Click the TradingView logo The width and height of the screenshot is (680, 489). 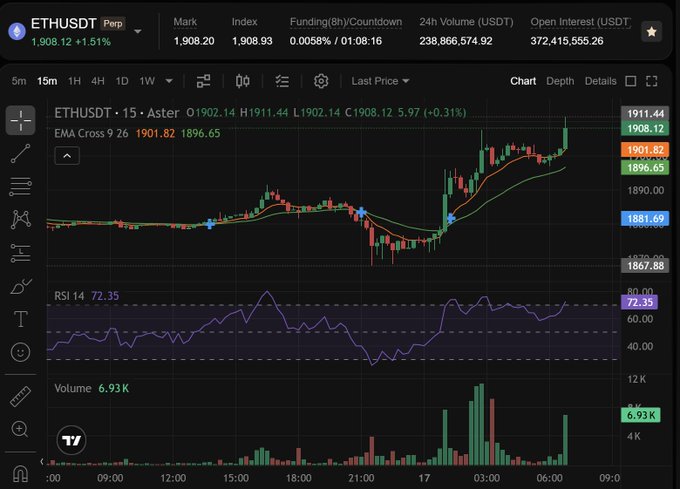(72, 440)
